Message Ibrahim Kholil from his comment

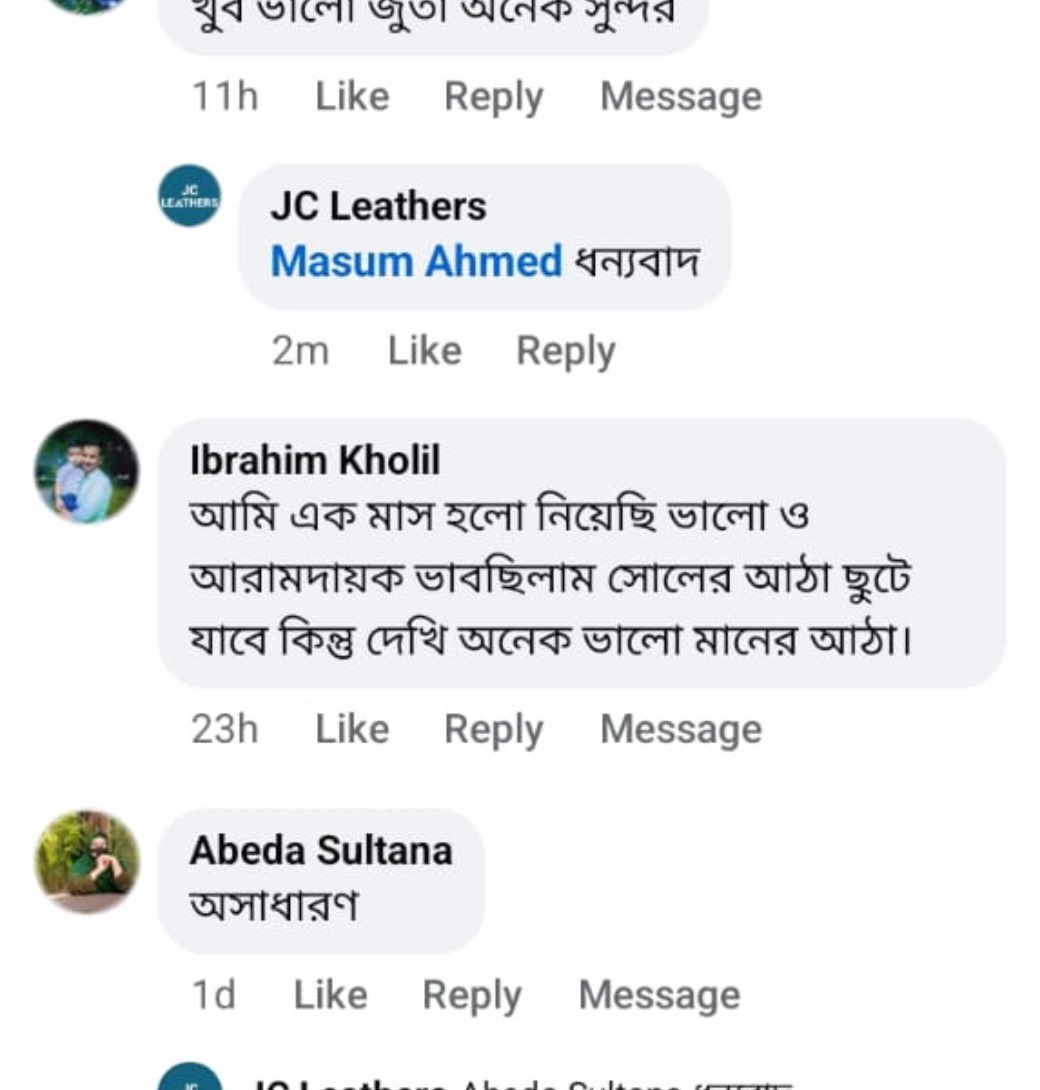[x=680, y=729]
